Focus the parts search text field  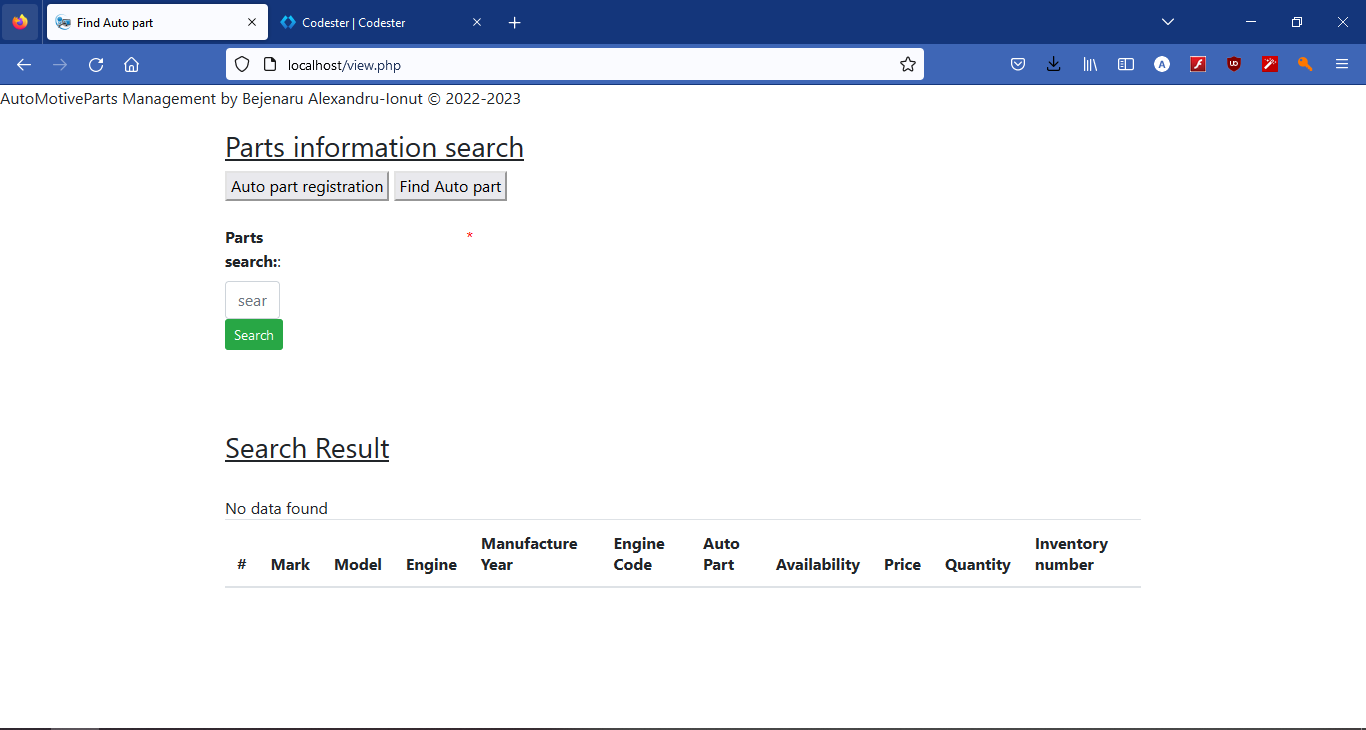click(x=252, y=300)
